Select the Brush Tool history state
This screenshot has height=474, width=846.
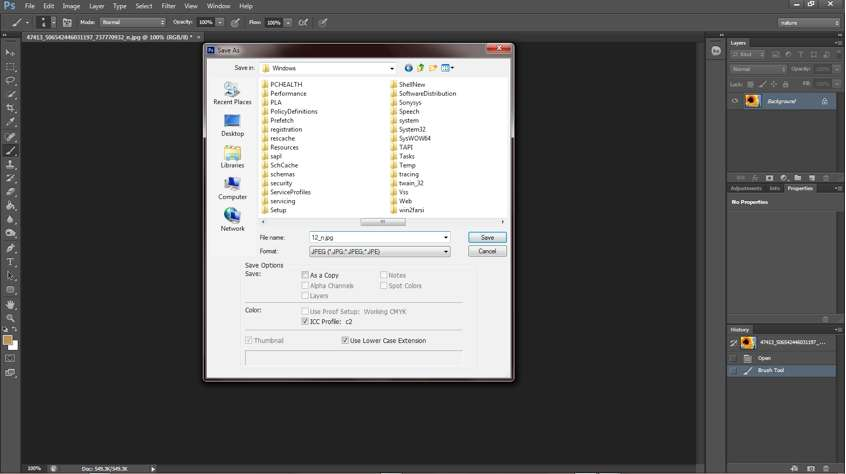pyautogui.click(x=782, y=371)
